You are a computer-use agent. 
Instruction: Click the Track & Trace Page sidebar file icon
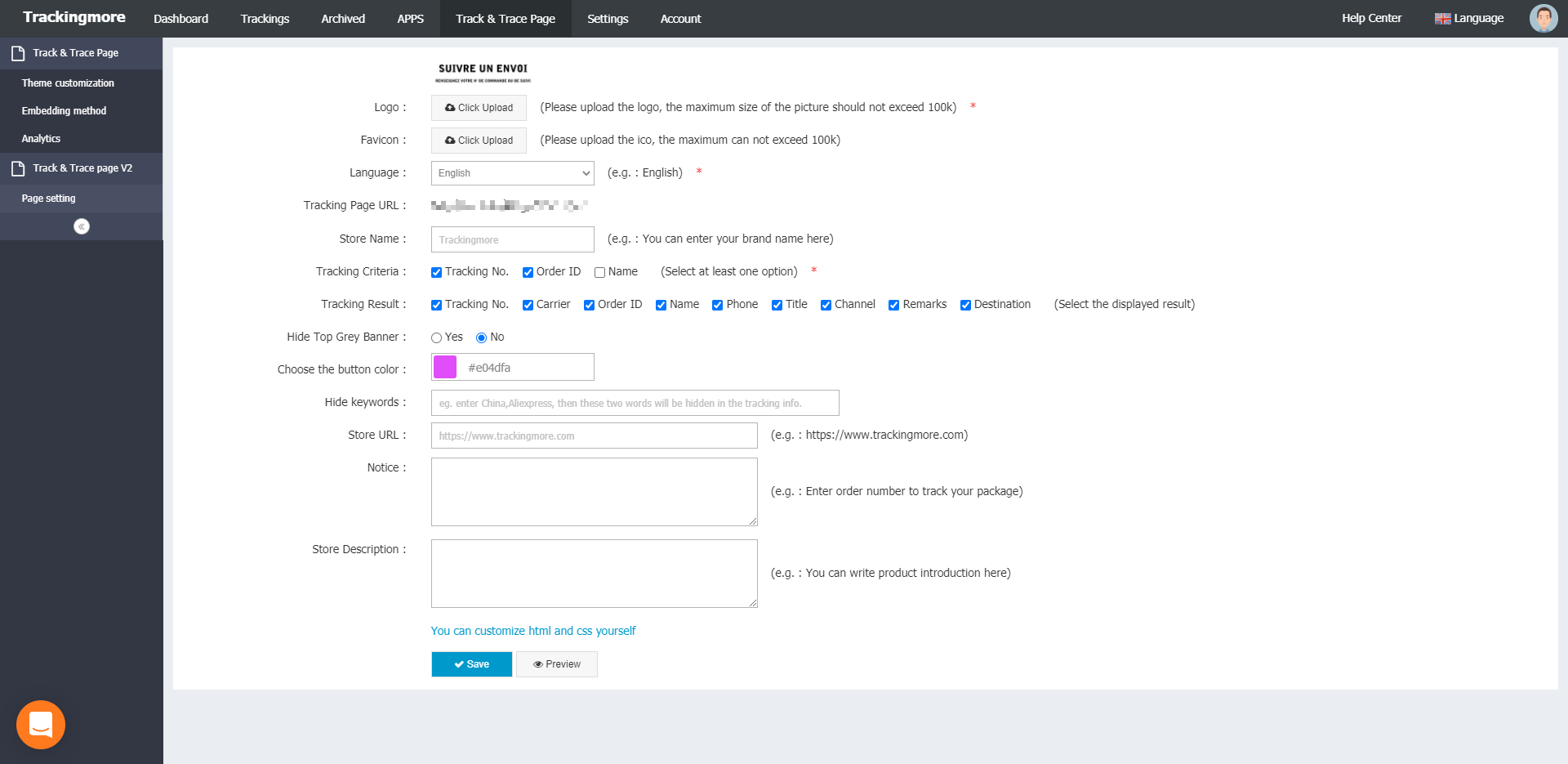tap(18, 54)
